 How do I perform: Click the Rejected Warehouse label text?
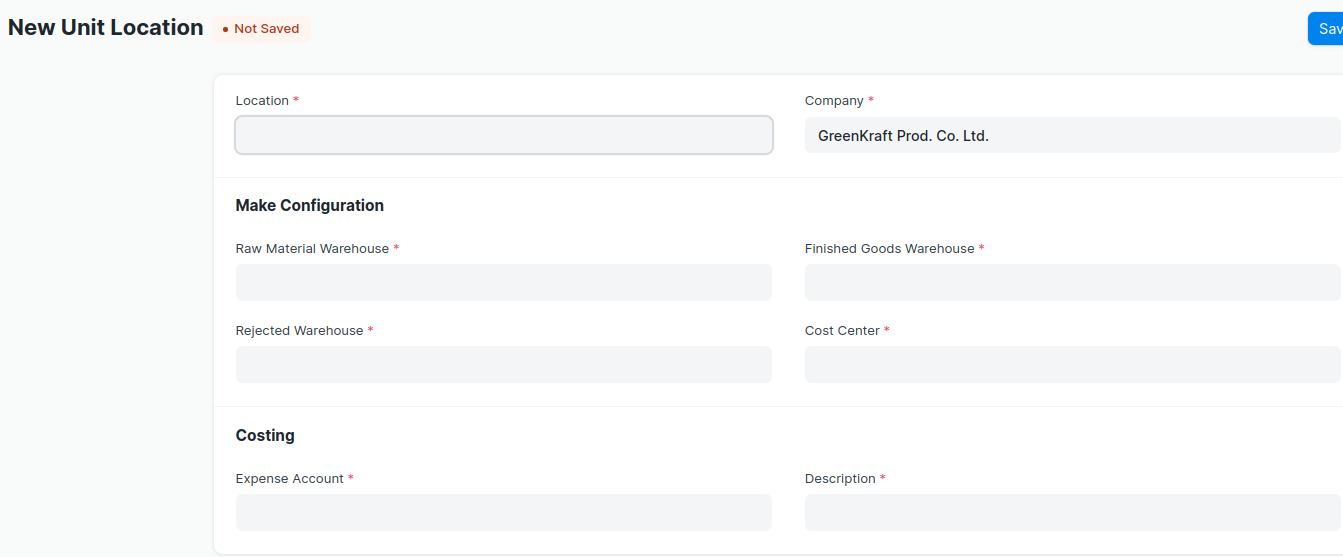tap(299, 331)
